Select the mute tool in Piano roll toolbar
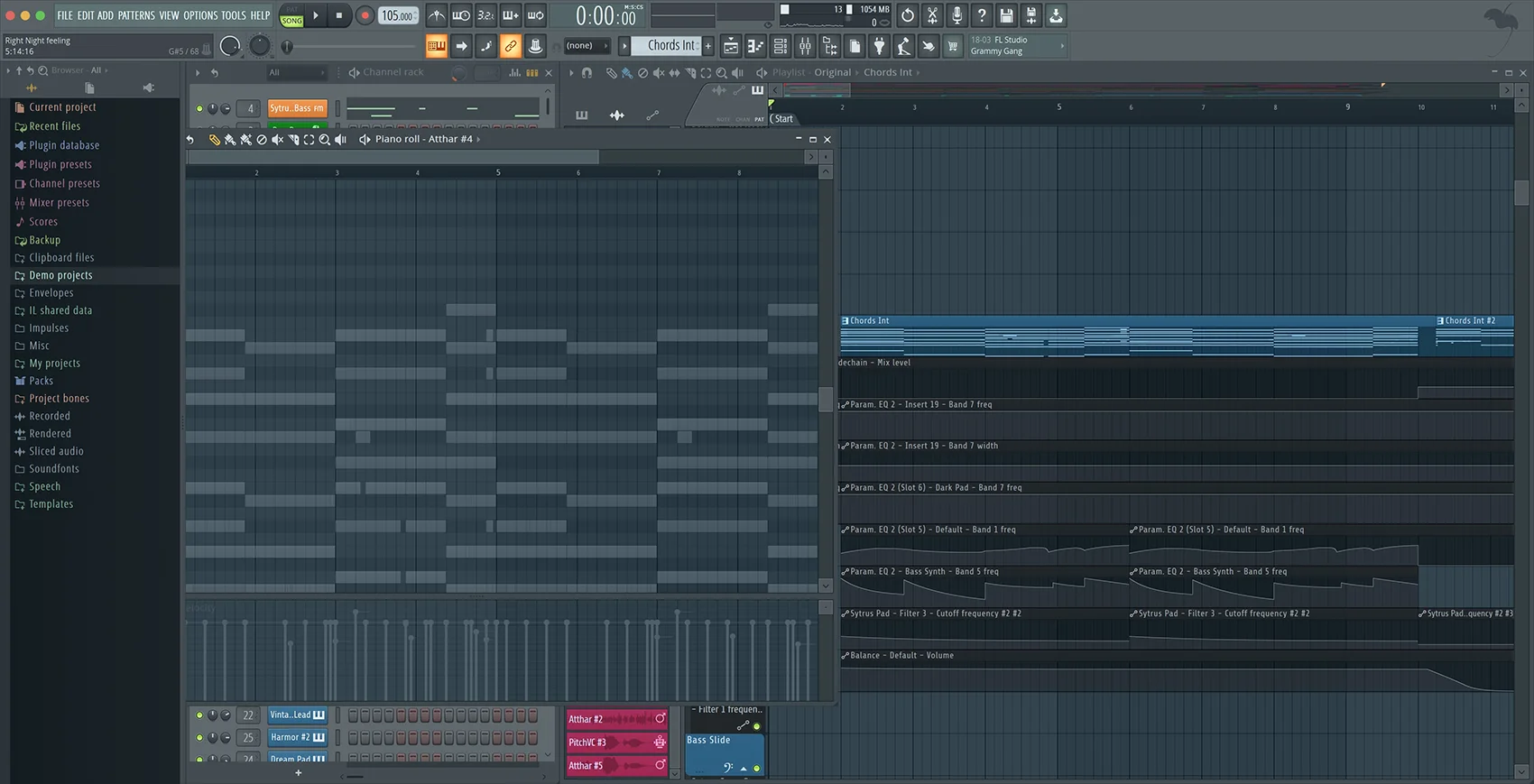 278,140
